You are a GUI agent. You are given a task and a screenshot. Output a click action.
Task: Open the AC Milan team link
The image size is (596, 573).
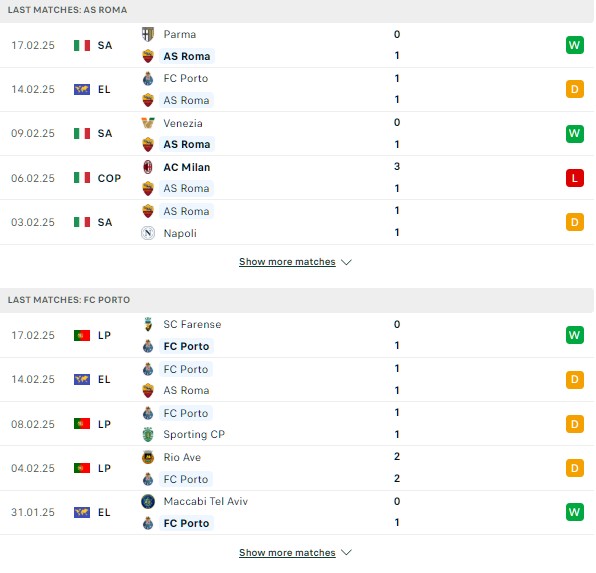[187, 167]
